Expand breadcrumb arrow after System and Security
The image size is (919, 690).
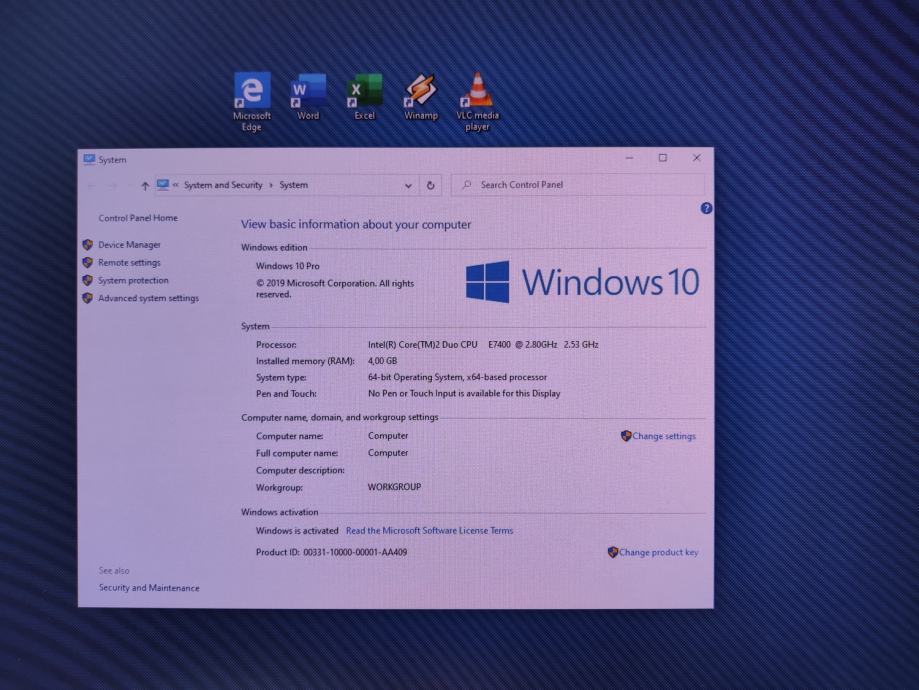point(271,185)
